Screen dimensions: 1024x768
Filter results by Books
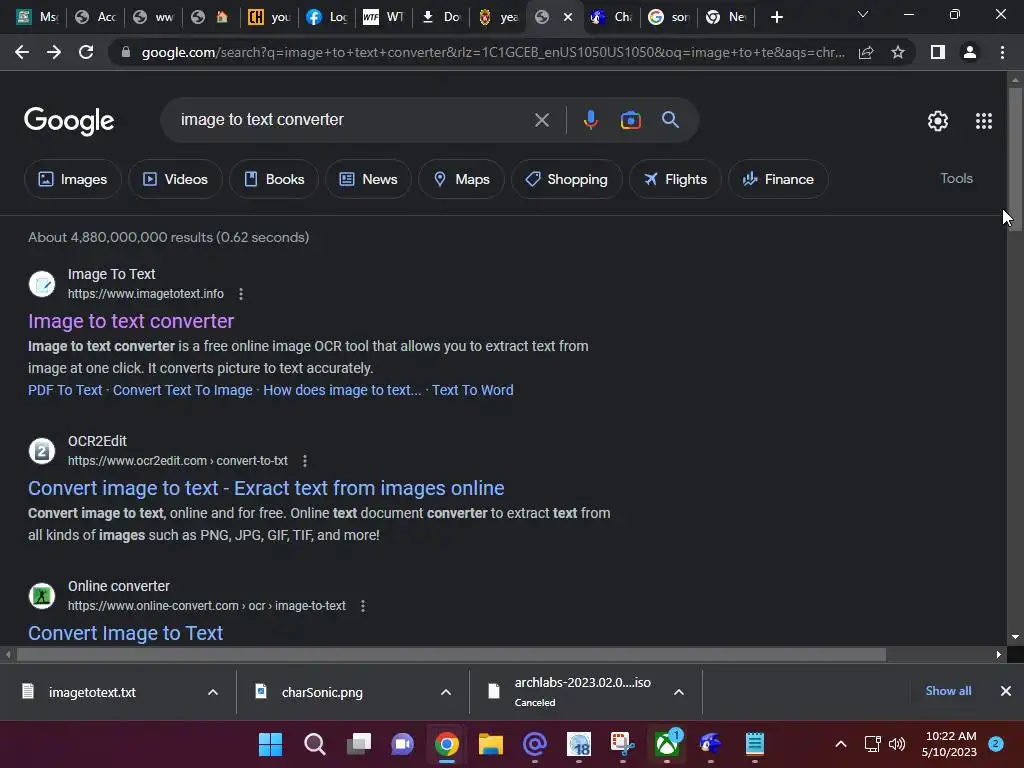coord(274,179)
